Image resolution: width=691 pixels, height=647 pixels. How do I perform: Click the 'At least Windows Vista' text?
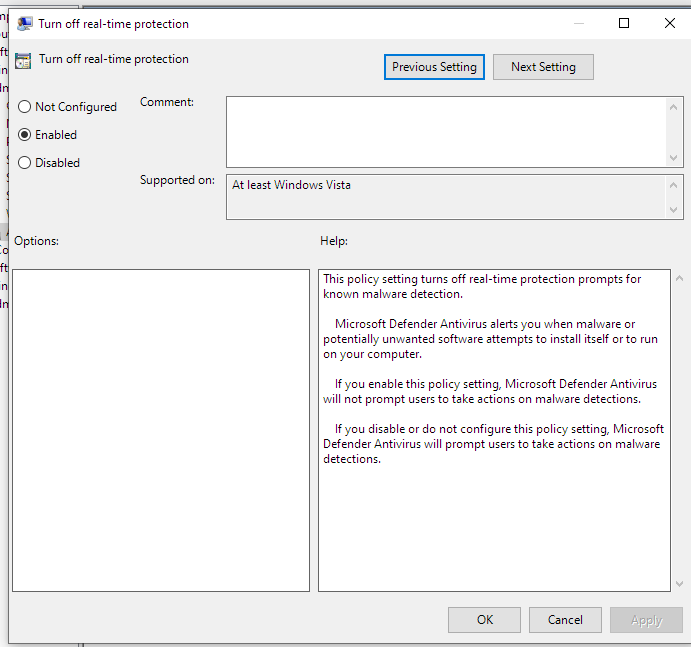tap(291, 185)
